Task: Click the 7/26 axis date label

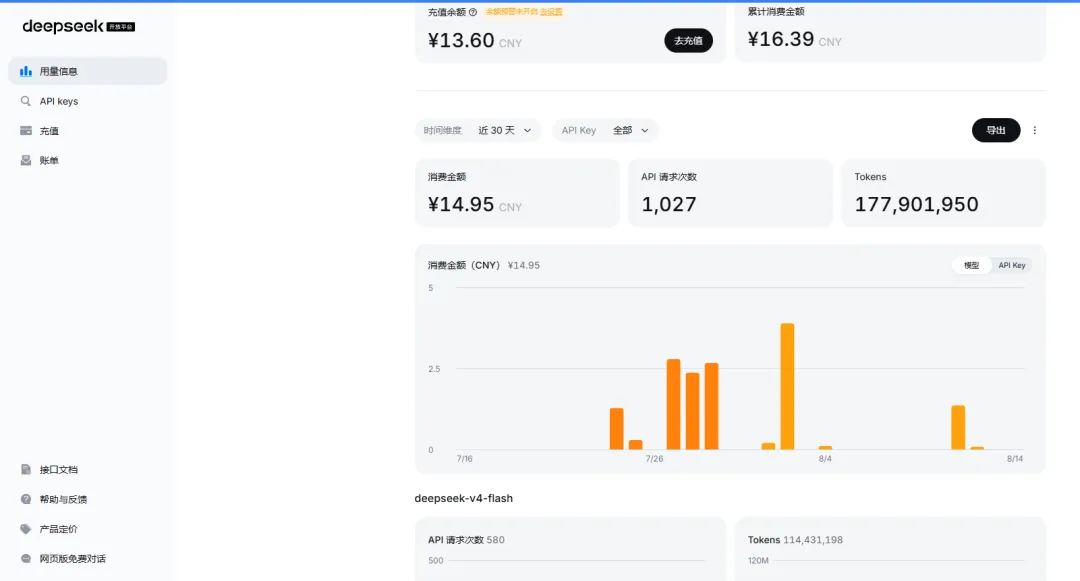Action: click(654, 458)
